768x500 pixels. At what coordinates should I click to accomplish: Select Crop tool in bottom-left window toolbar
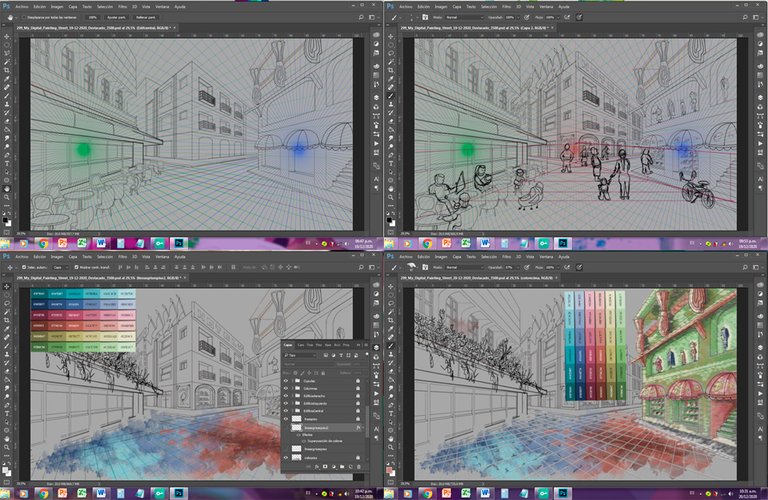[7, 320]
